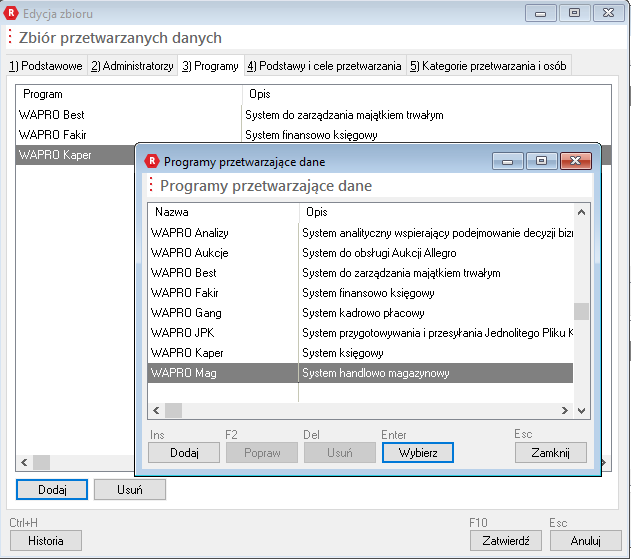Switch to the 2) Administratorzy tab
This screenshot has height=559, width=631.
click(132, 66)
